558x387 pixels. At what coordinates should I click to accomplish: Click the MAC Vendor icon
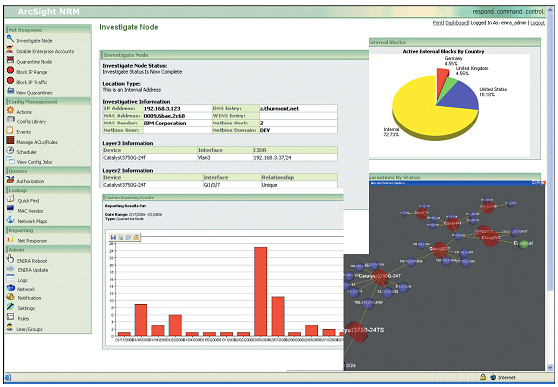point(11,209)
